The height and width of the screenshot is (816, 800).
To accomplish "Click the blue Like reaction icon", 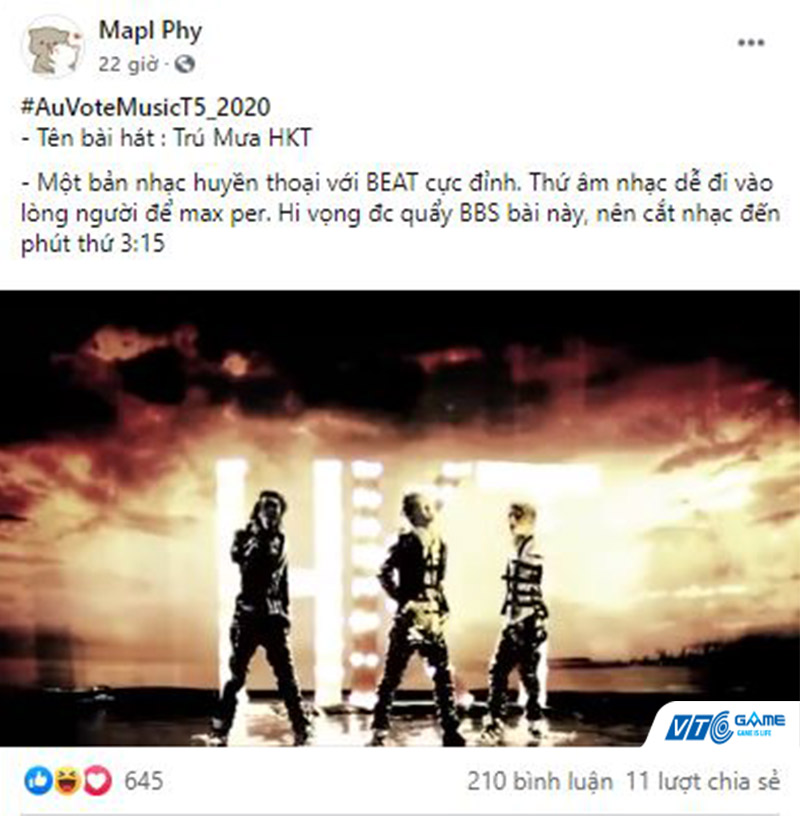I will pos(39,781).
